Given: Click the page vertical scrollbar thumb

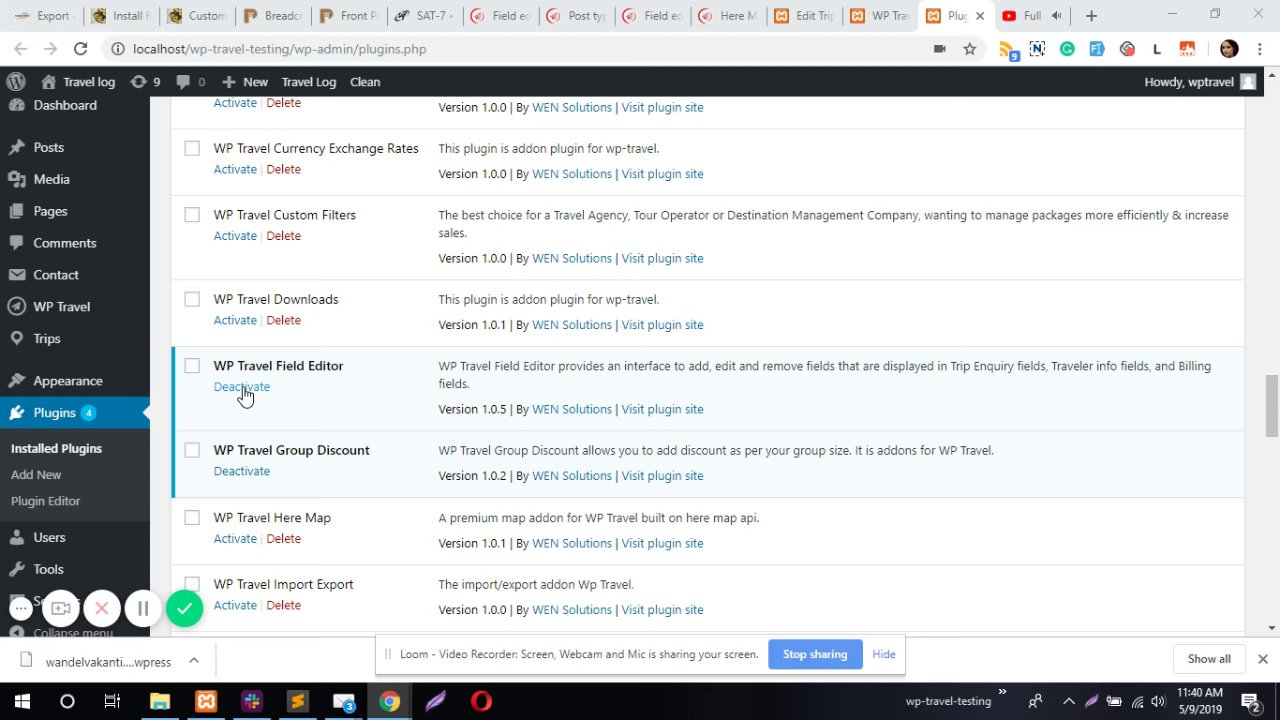Looking at the screenshot, I should (x=1271, y=406).
